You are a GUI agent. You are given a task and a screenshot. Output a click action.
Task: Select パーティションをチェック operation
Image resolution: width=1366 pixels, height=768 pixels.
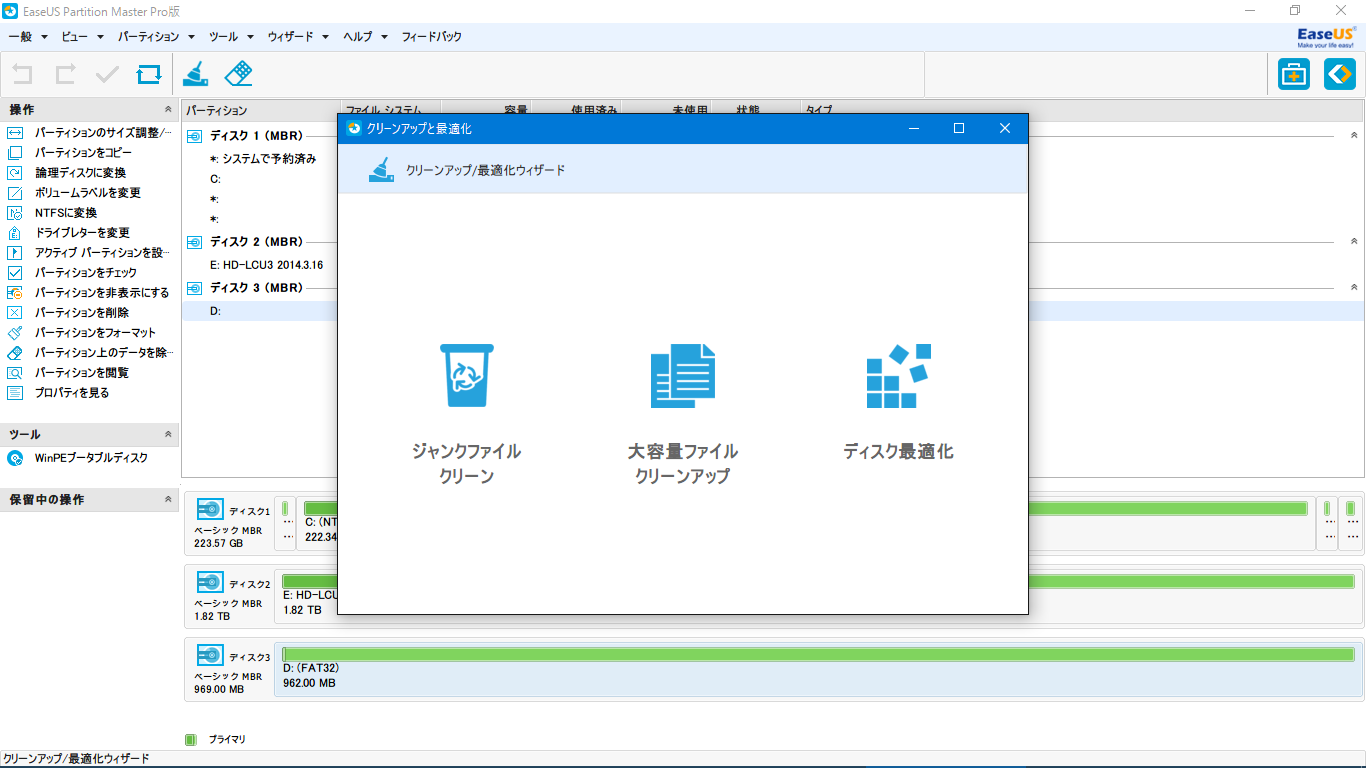tap(72, 273)
